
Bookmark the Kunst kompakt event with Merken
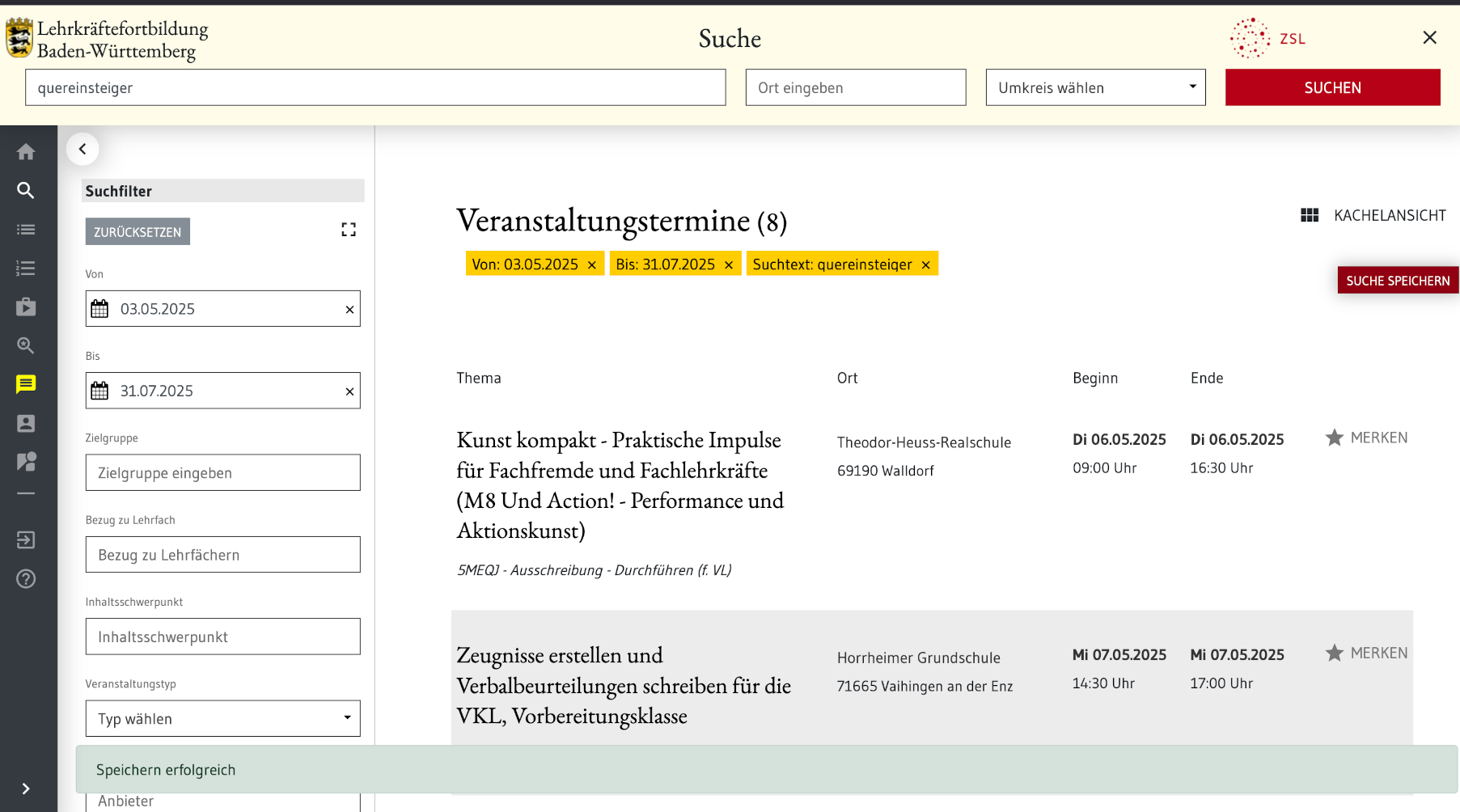click(x=1366, y=438)
